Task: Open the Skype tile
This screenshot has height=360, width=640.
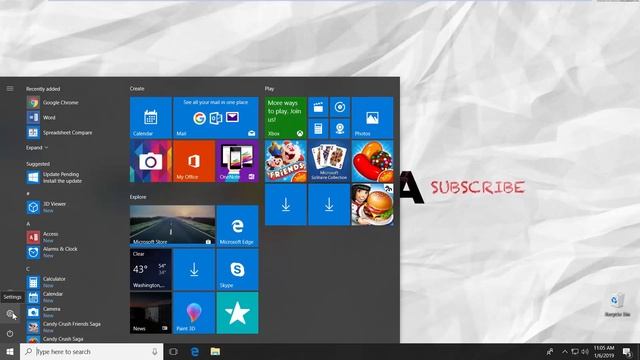Action: [237, 269]
